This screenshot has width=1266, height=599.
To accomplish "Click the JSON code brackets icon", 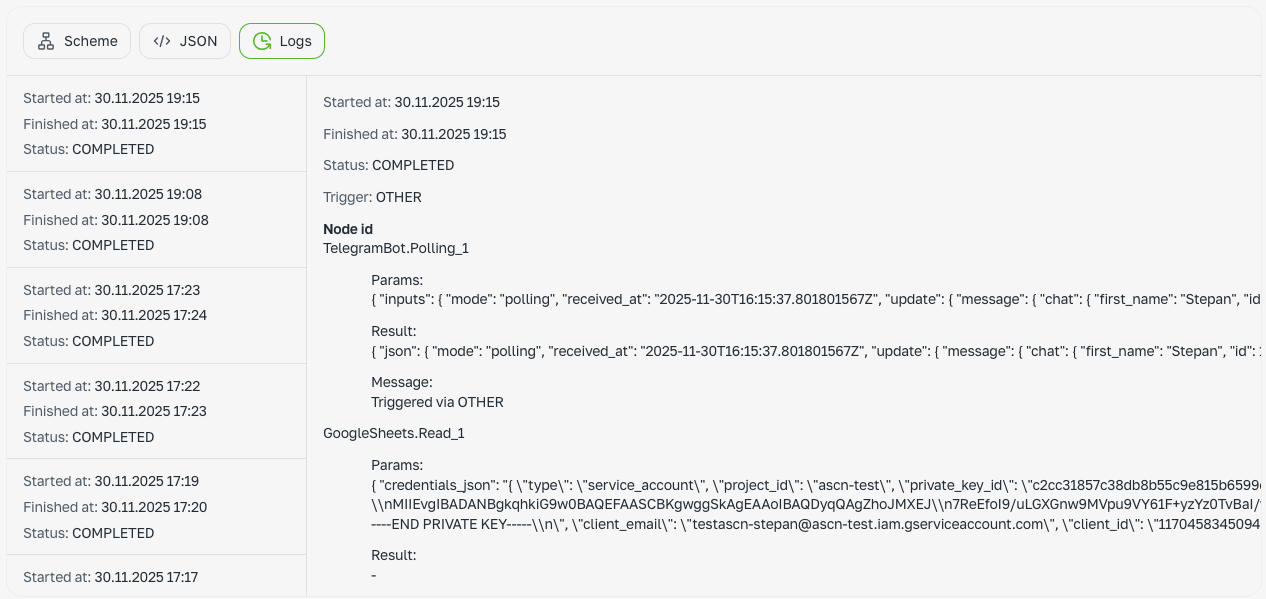I will (x=162, y=41).
